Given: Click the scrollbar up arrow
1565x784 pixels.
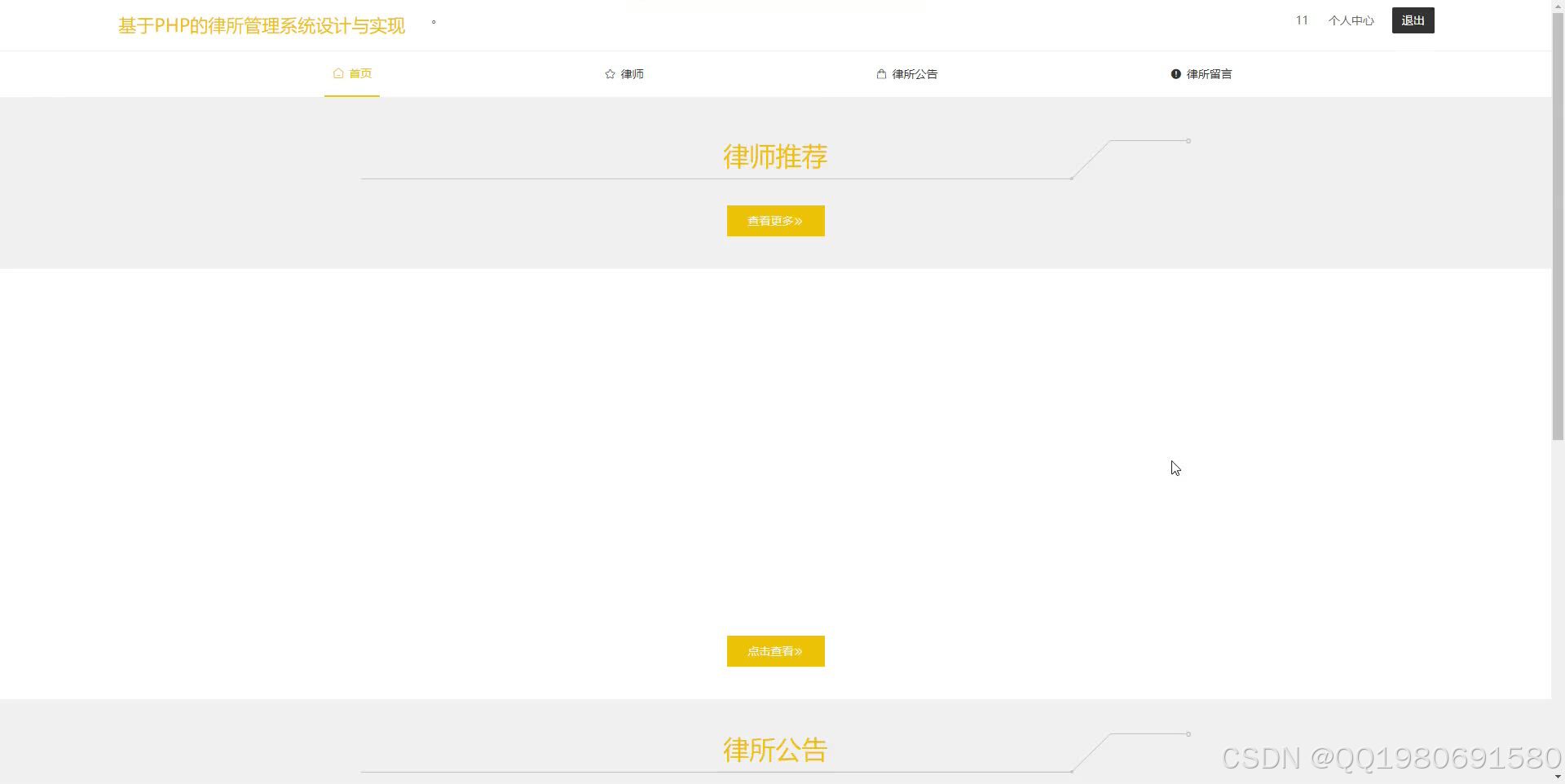Looking at the screenshot, I should [1559, 6].
